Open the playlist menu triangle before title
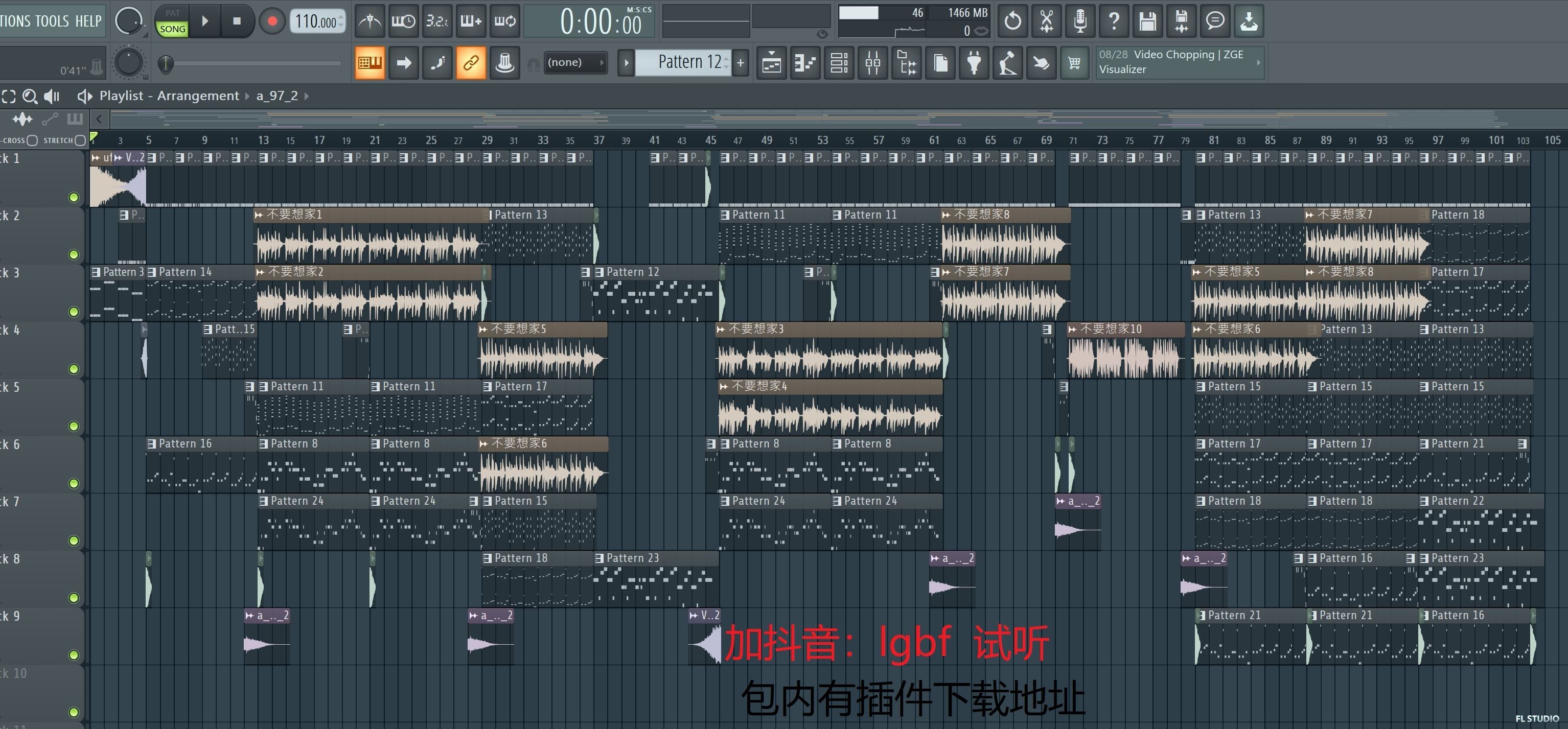 [85, 96]
